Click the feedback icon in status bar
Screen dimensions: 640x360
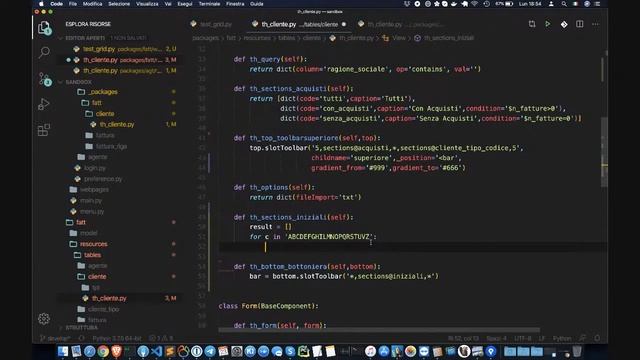tap(582, 338)
